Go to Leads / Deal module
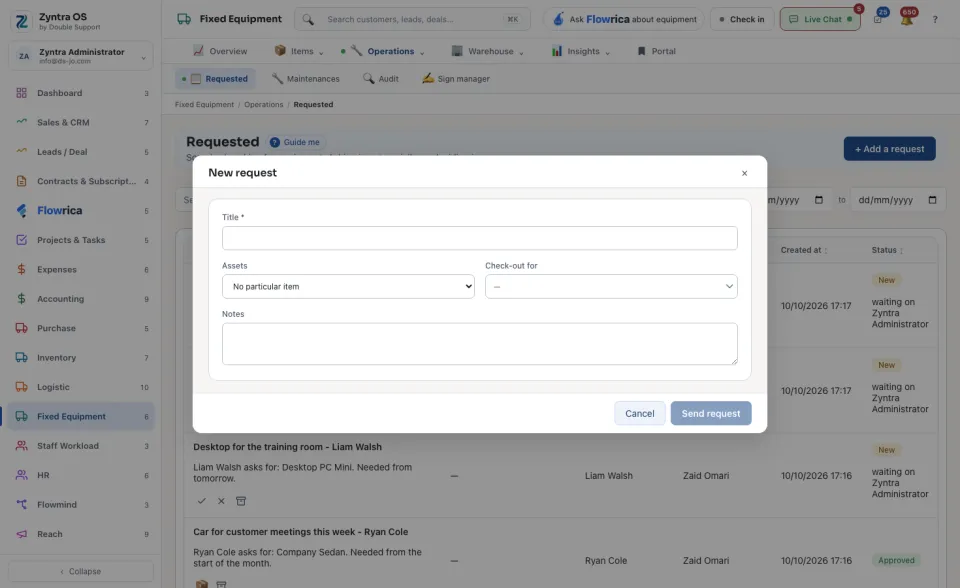 [x=81, y=152]
